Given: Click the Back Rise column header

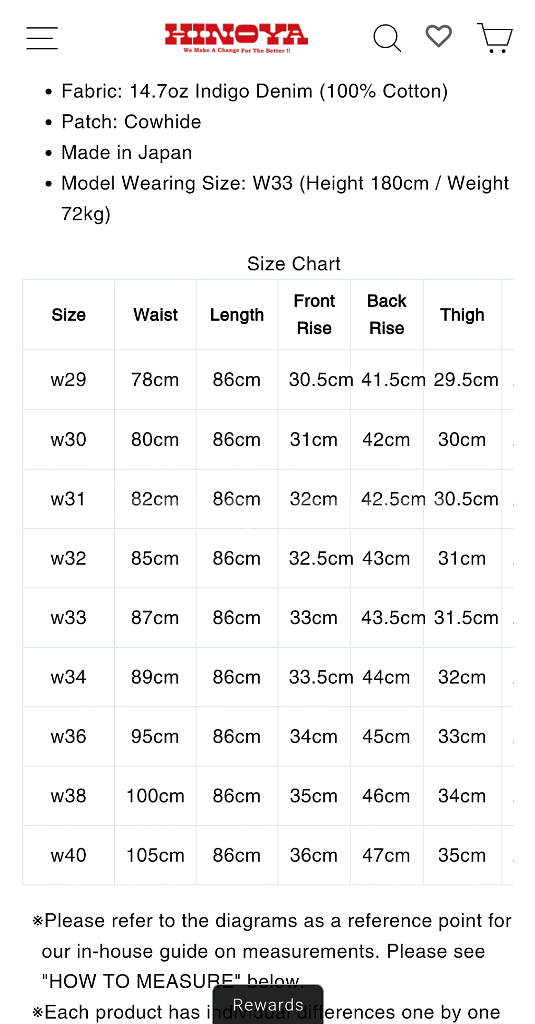Looking at the screenshot, I should pos(387,315).
